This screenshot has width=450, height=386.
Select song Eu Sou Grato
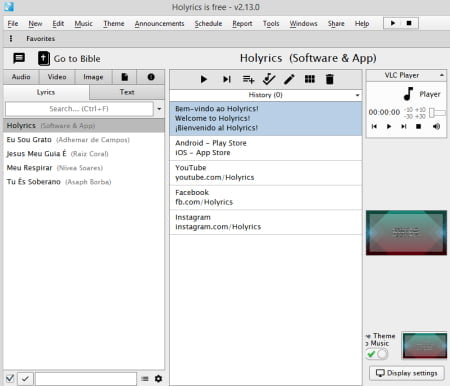click(x=84, y=140)
